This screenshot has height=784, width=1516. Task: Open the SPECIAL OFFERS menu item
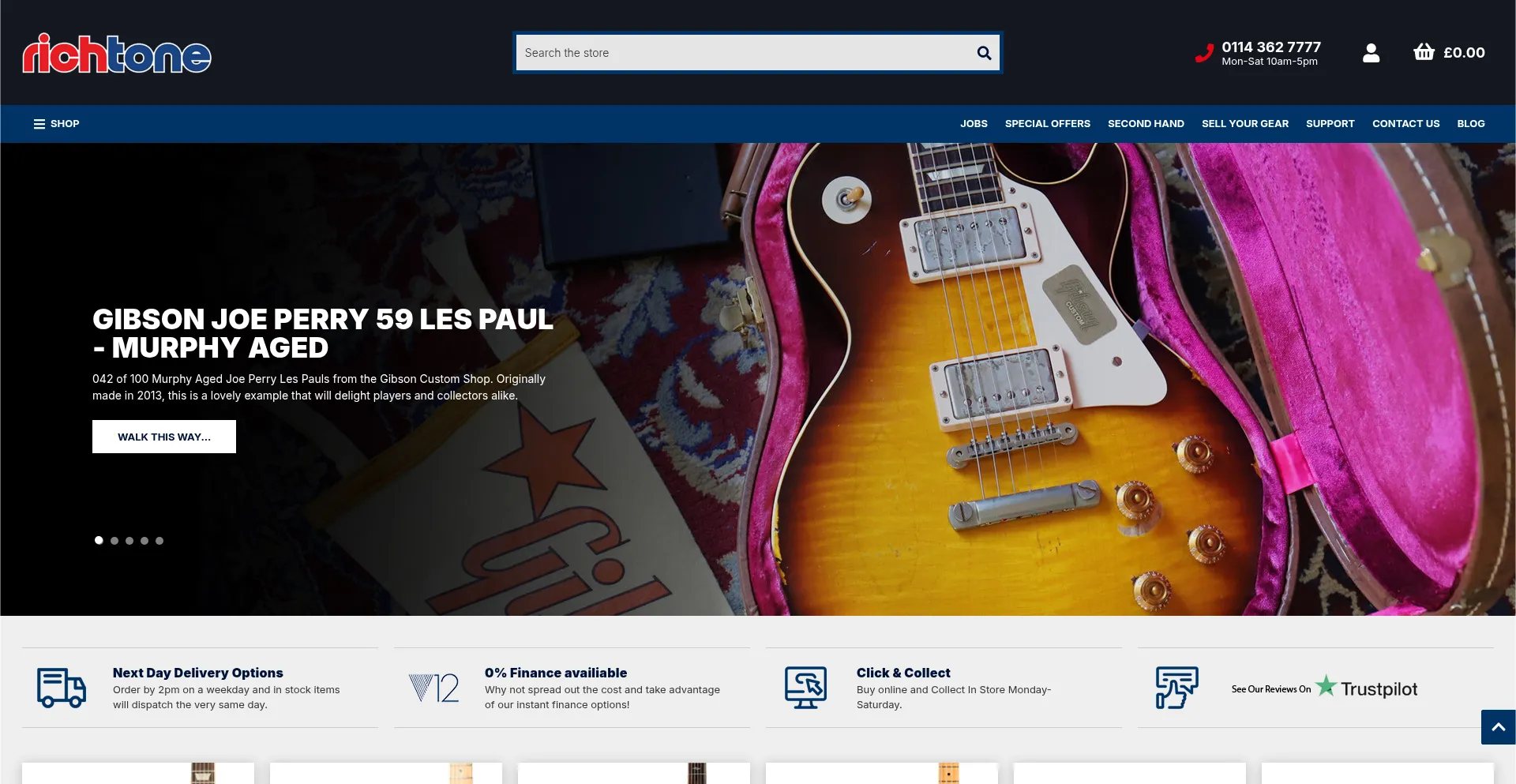tap(1047, 124)
